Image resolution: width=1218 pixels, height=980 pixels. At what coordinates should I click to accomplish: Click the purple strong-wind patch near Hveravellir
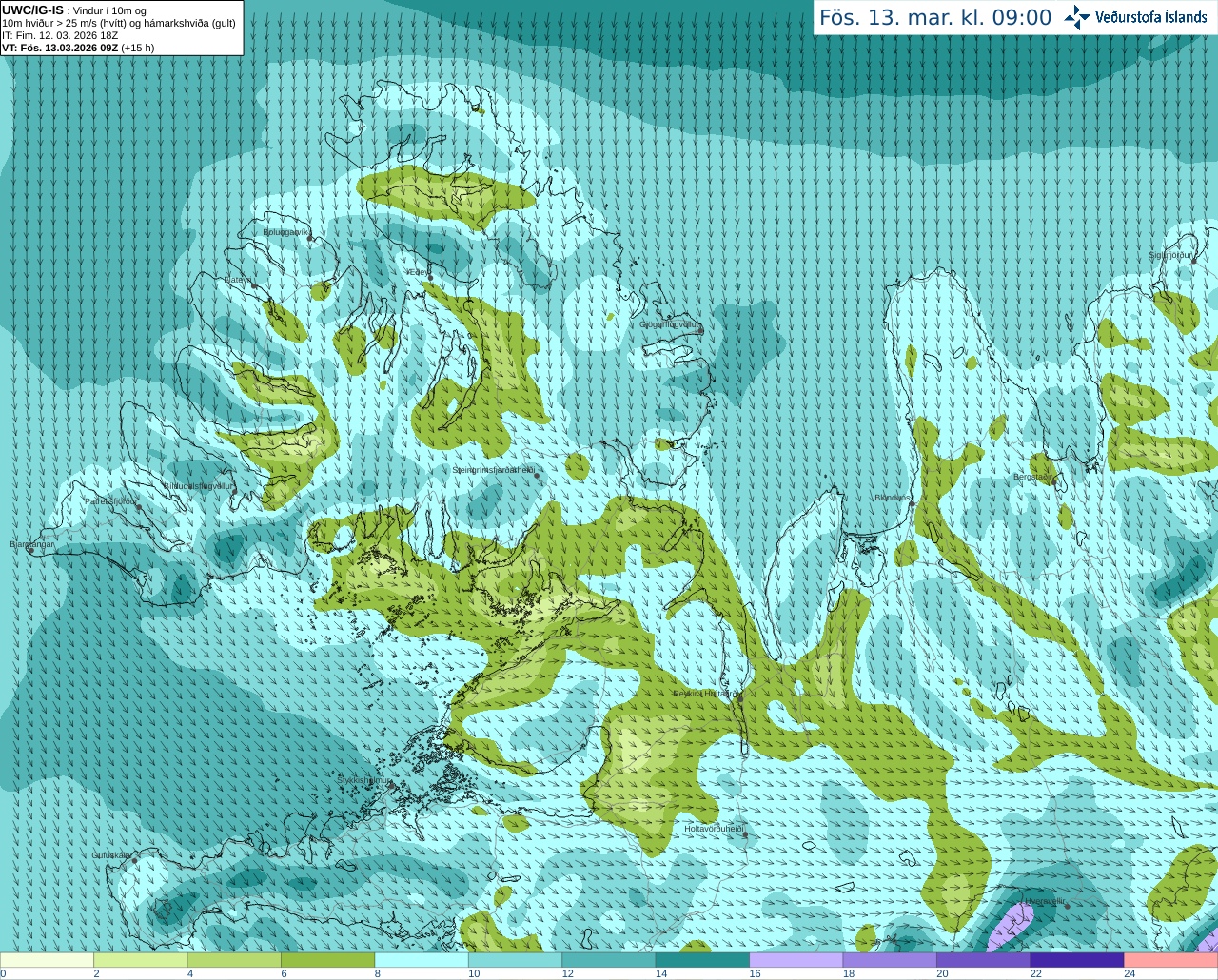coord(1010,927)
